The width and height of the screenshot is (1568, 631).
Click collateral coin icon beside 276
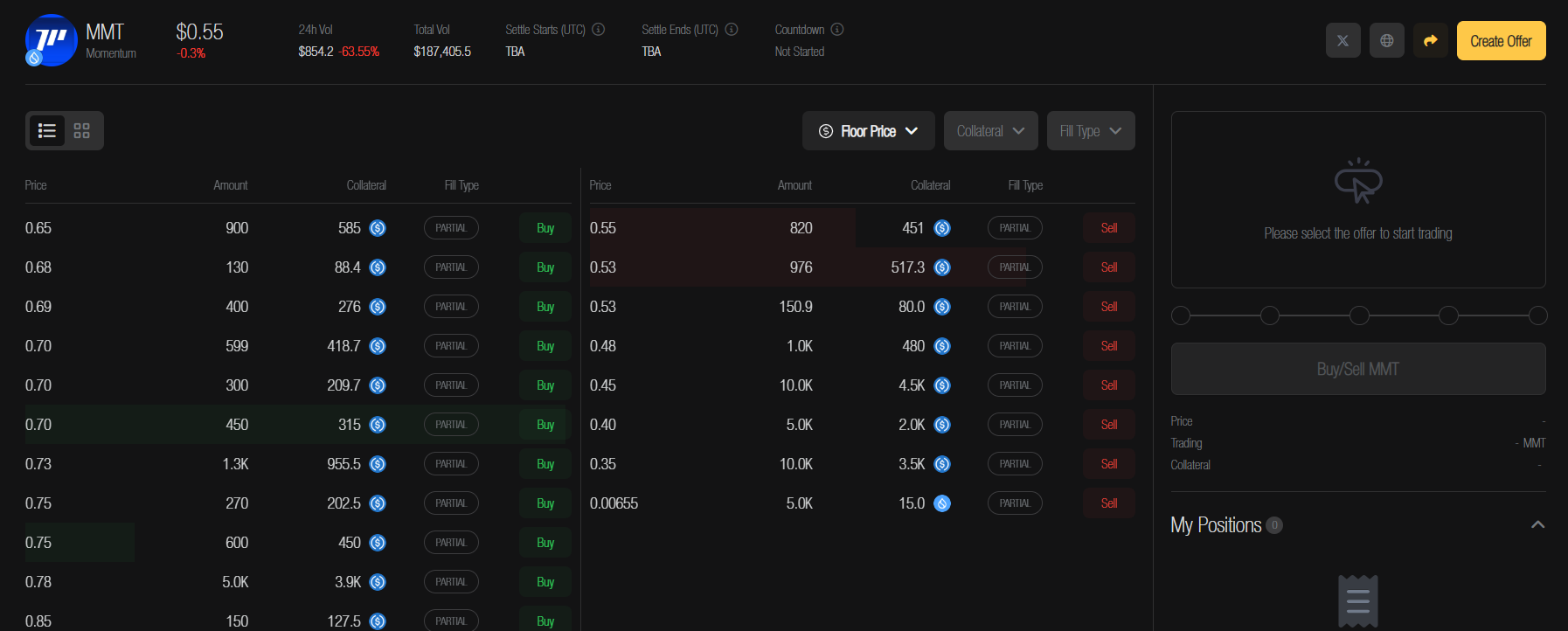pyautogui.click(x=378, y=307)
